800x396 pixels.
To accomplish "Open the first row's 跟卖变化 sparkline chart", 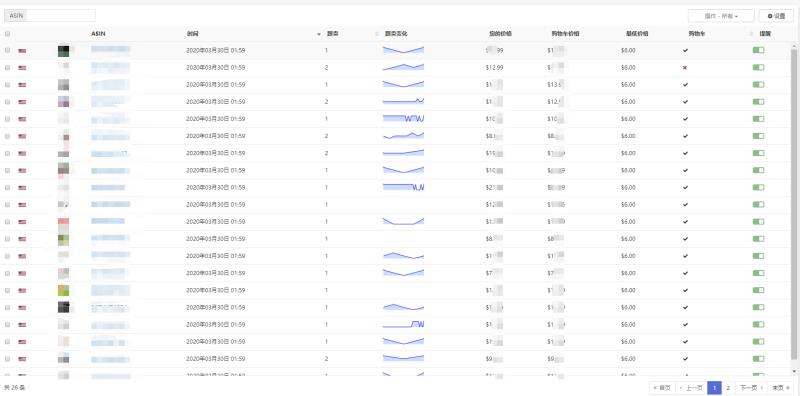I will (403, 50).
